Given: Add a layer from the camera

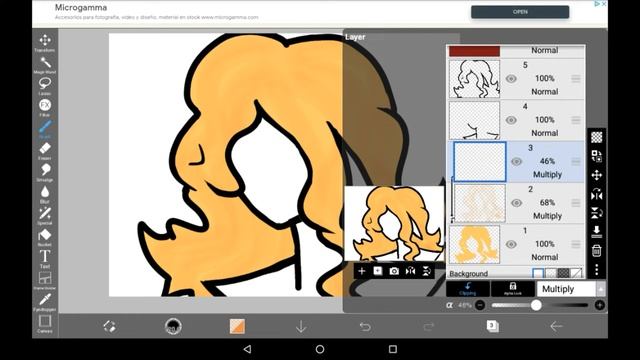Looking at the screenshot, I should point(394,271).
